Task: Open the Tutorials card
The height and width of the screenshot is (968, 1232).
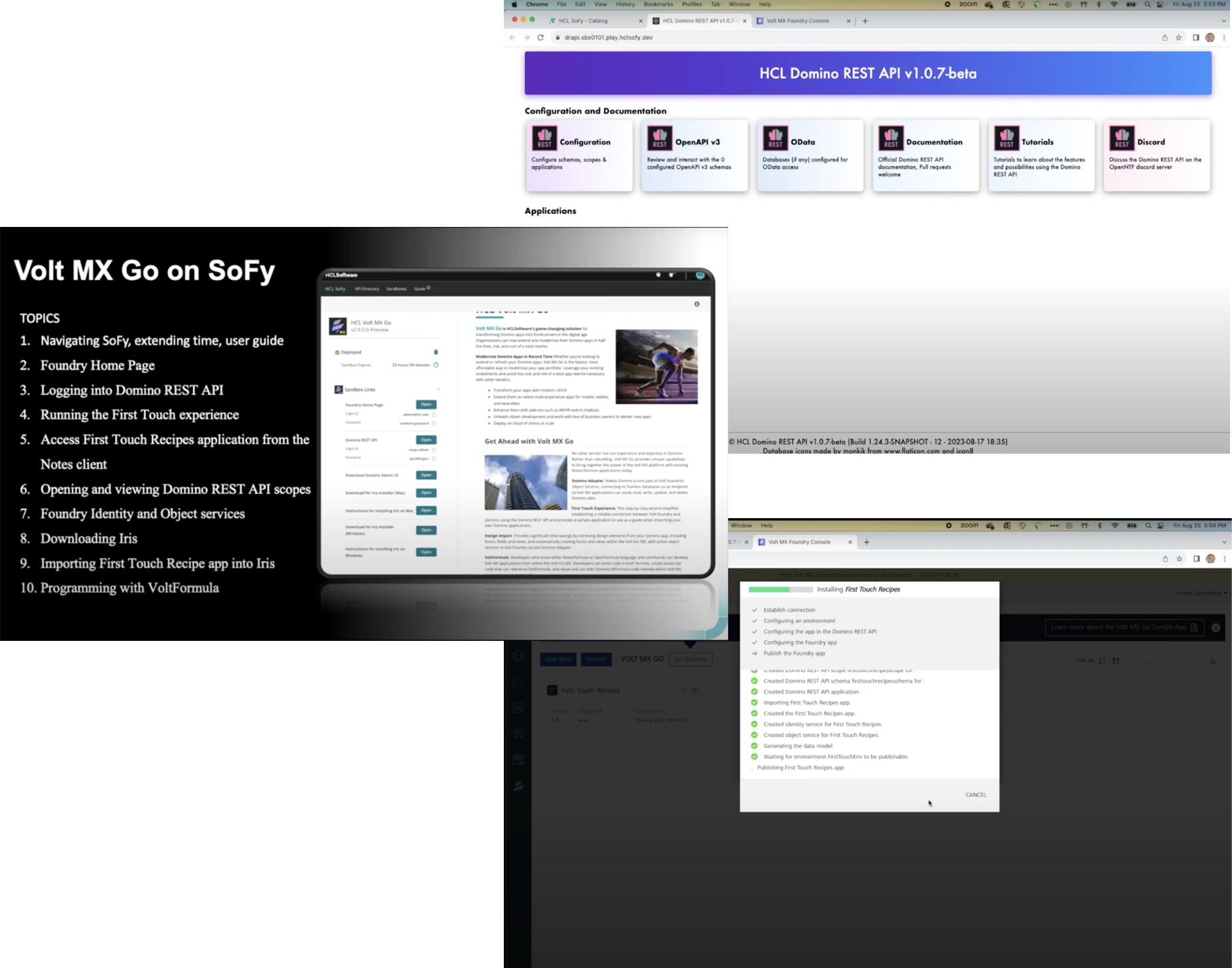Action: (x=1041, y=156)
